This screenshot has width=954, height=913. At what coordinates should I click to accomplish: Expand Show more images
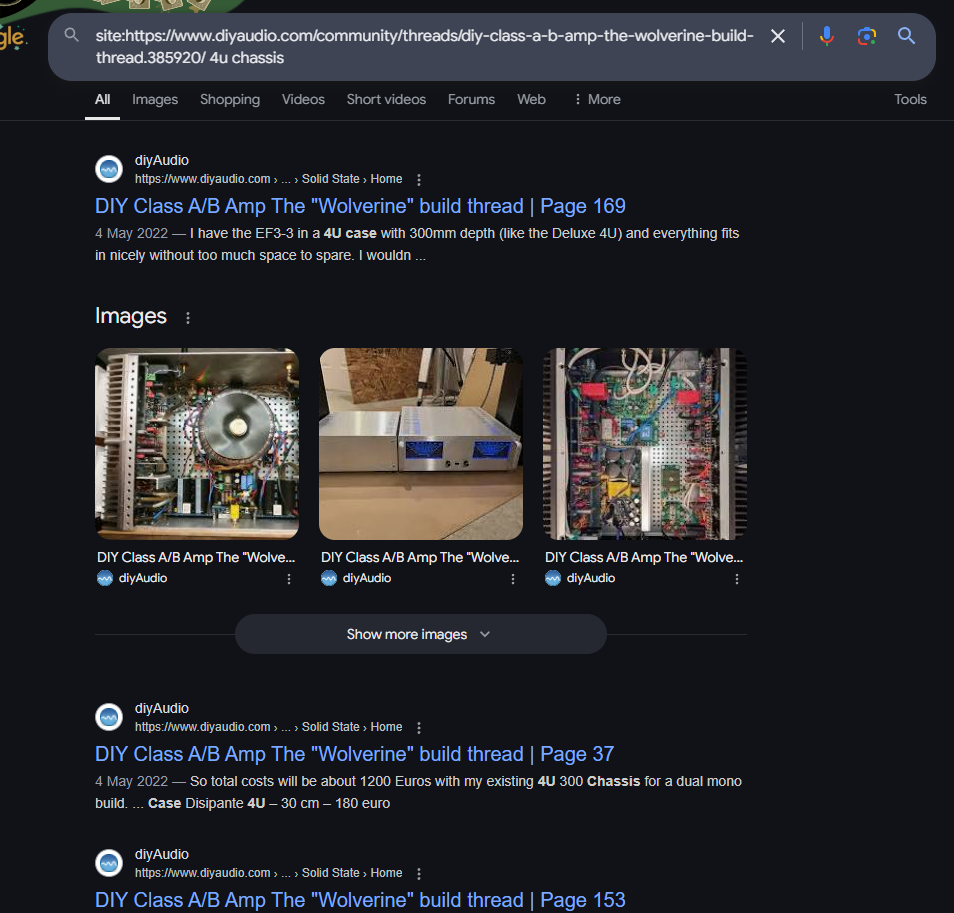coord(420,634)
